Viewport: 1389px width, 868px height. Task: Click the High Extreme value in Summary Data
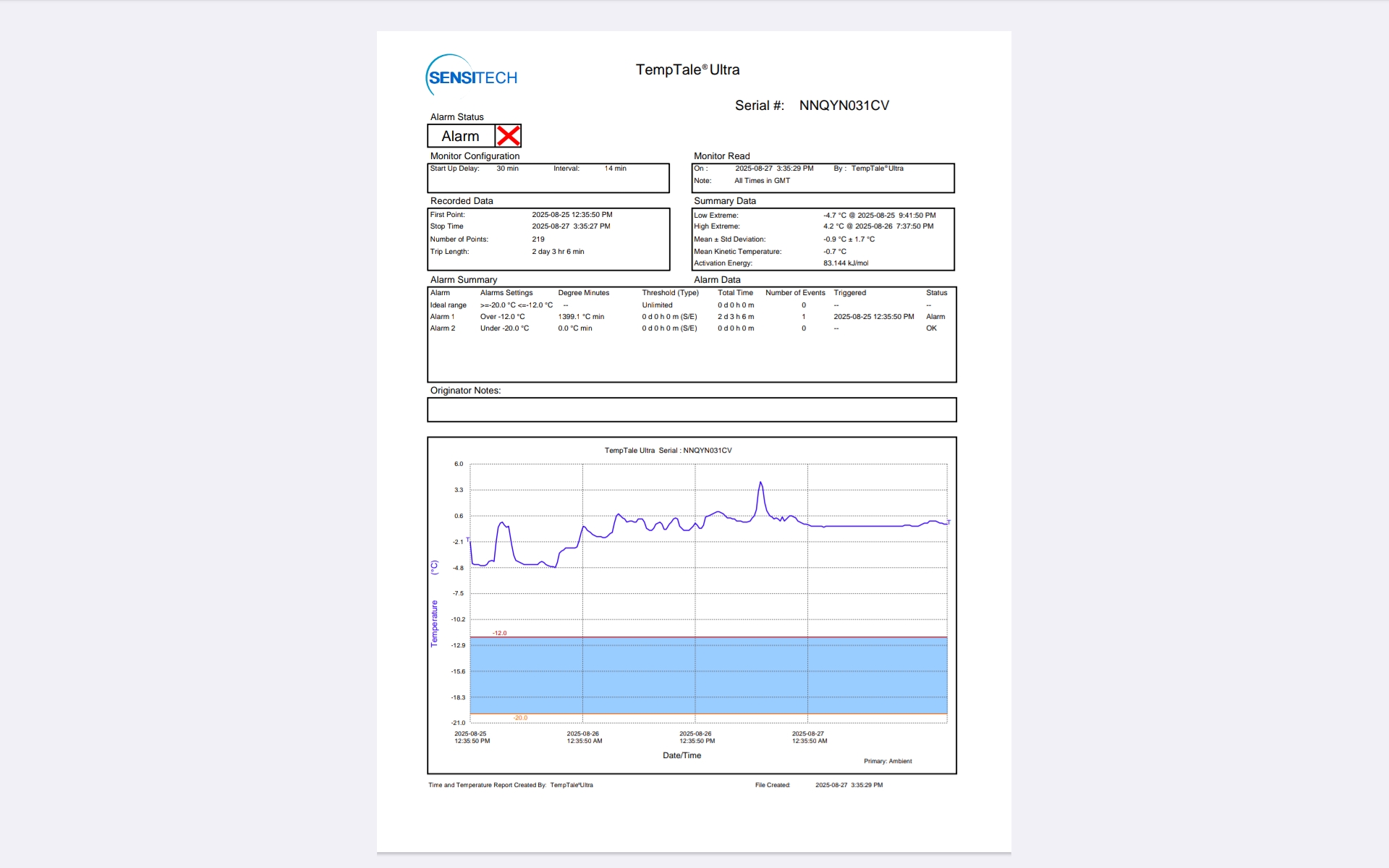click(878, 226)
